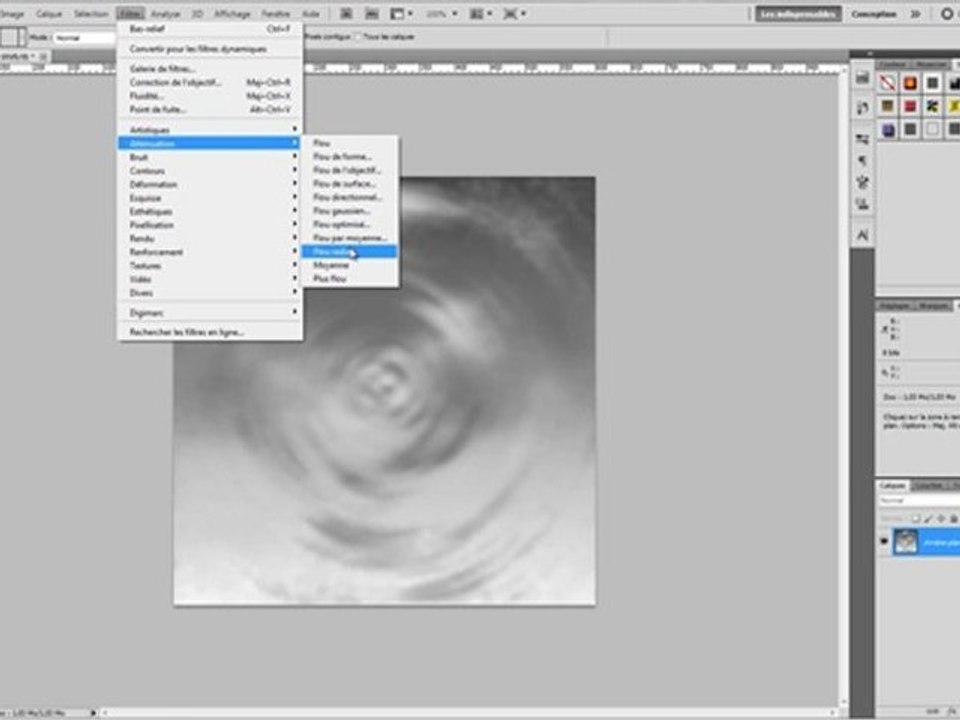Choose 'Flou de surface...' filter
The width and height of the screenshot is (960, 720).
click(x=349, y=184)
